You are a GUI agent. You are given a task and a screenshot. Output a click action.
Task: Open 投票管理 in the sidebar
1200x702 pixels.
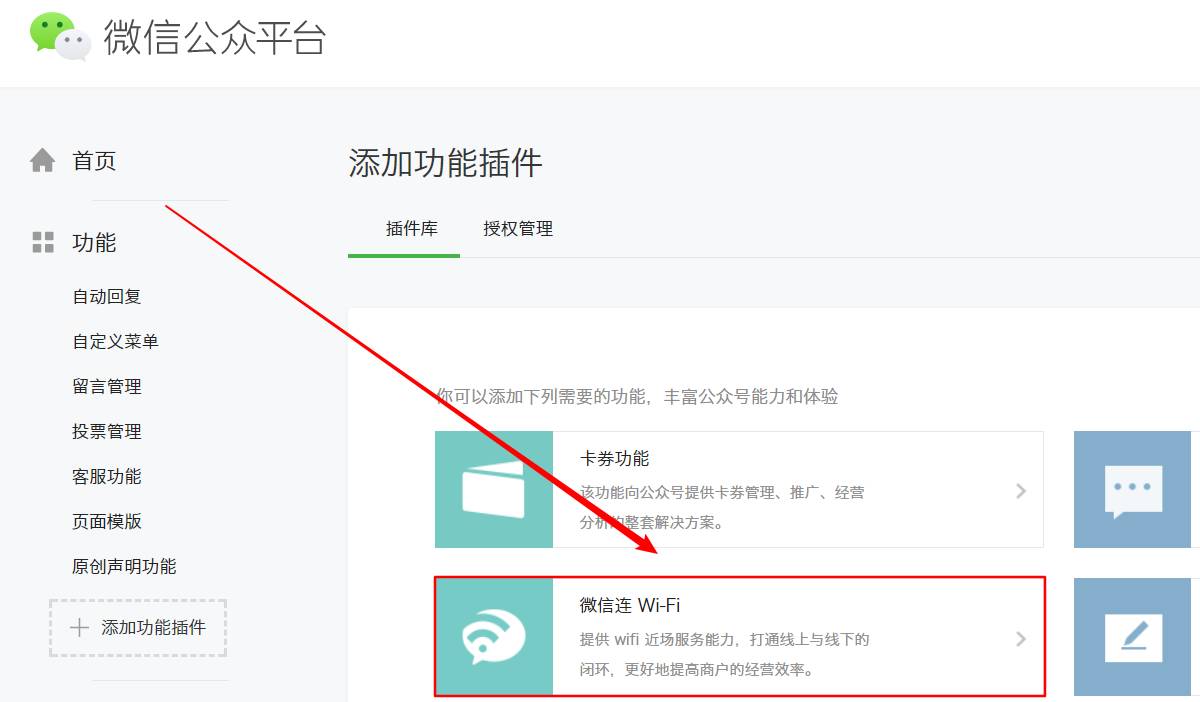point(107,432)
